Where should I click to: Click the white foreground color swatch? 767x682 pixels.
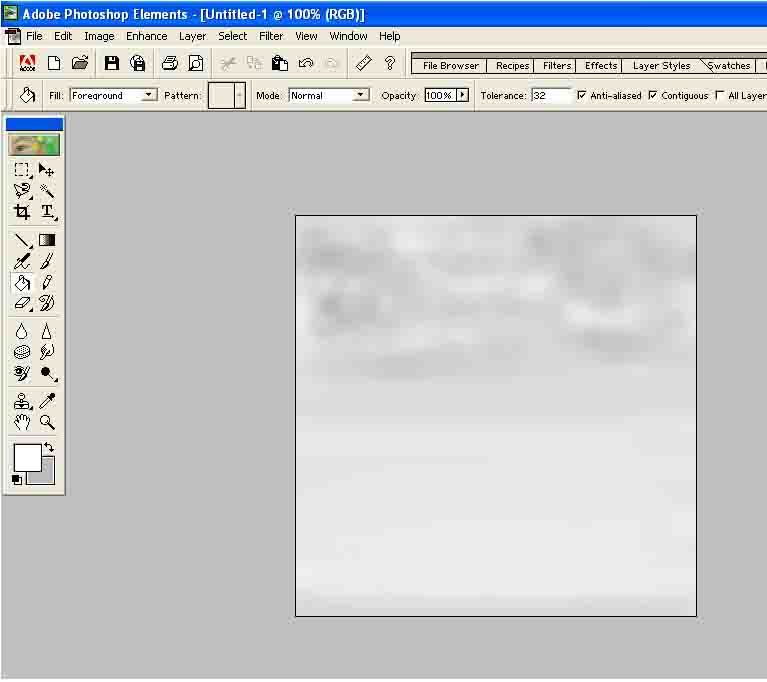pyautogui.click(x=27, y=458)
